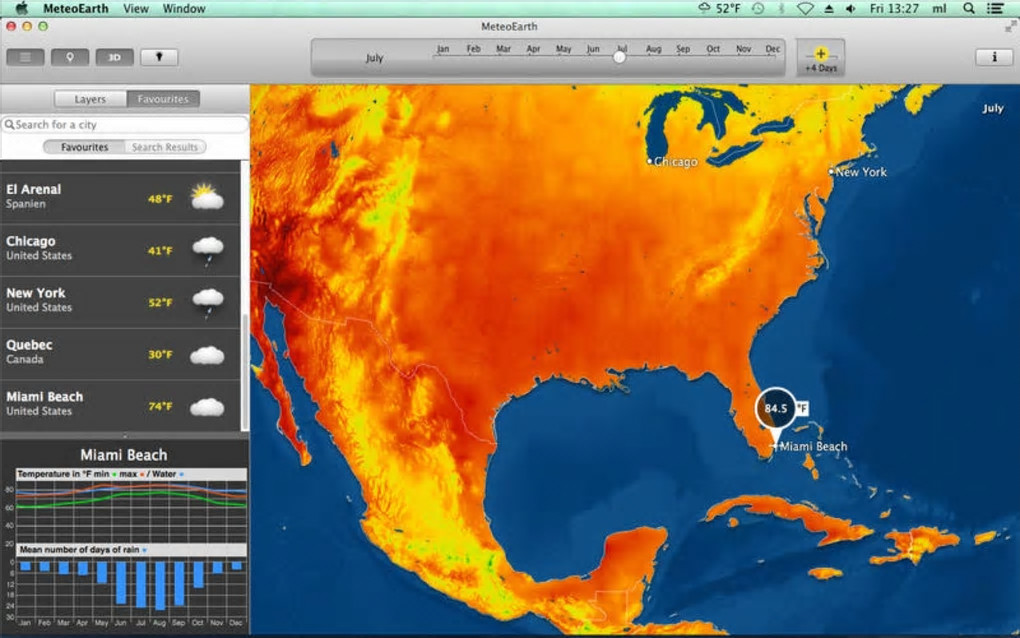Image resolution: width=1020 pixels, height=638 pixels.
Task: Jump timeline to Jan
Action: (x=443, y=49)
